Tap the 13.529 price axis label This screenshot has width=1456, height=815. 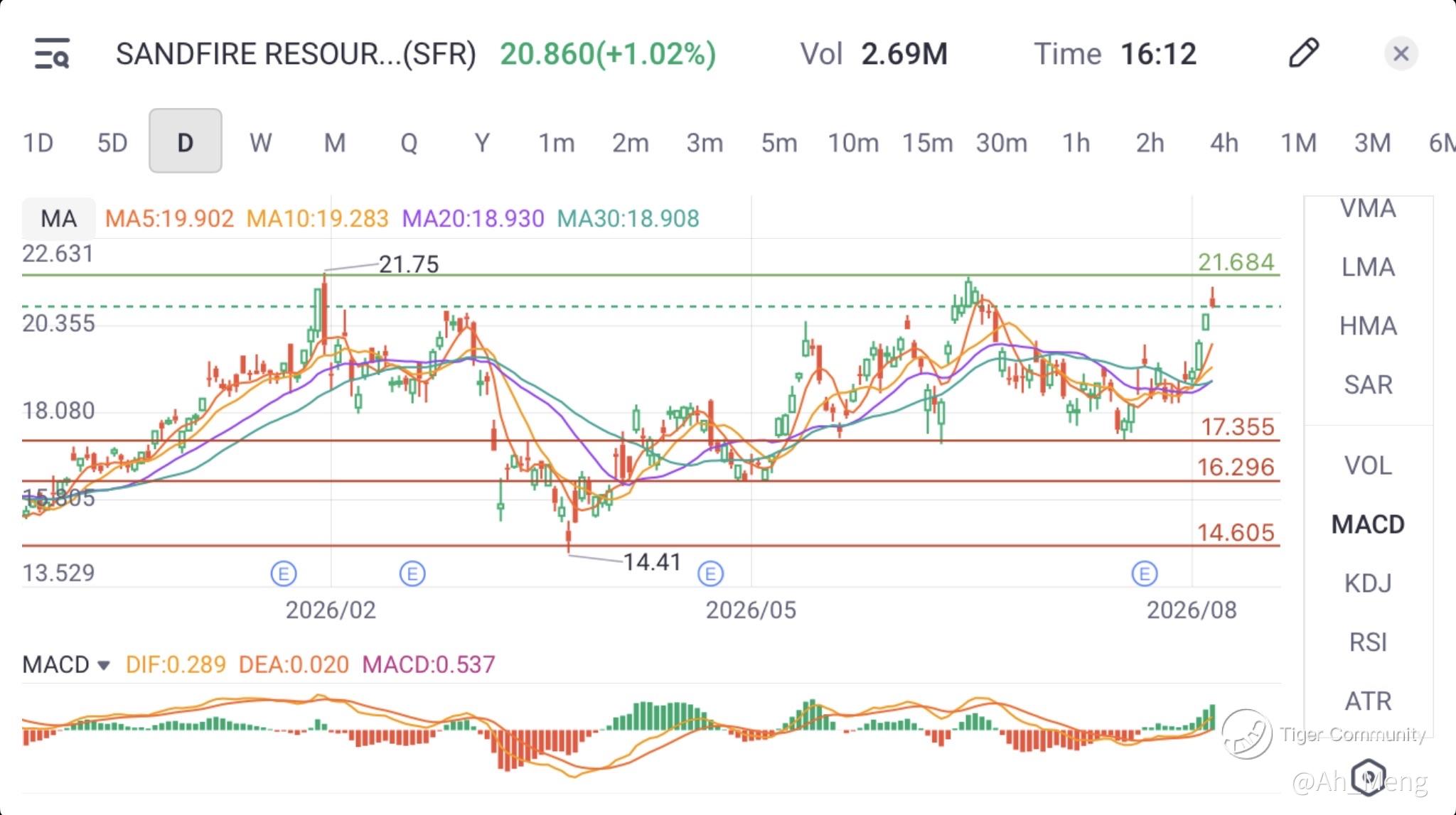point(58,573)
